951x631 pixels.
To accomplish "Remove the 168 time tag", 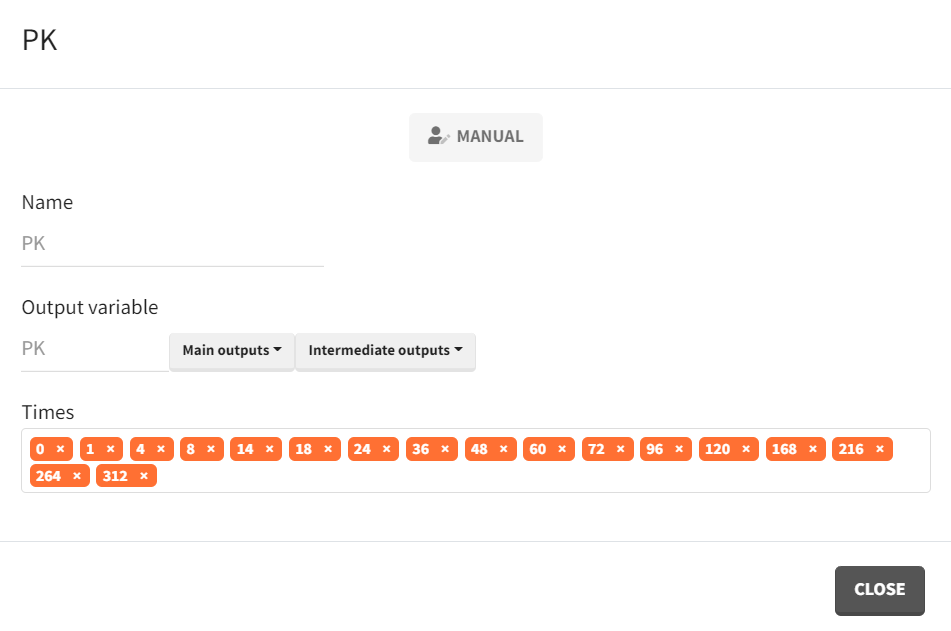I will 813,449.
